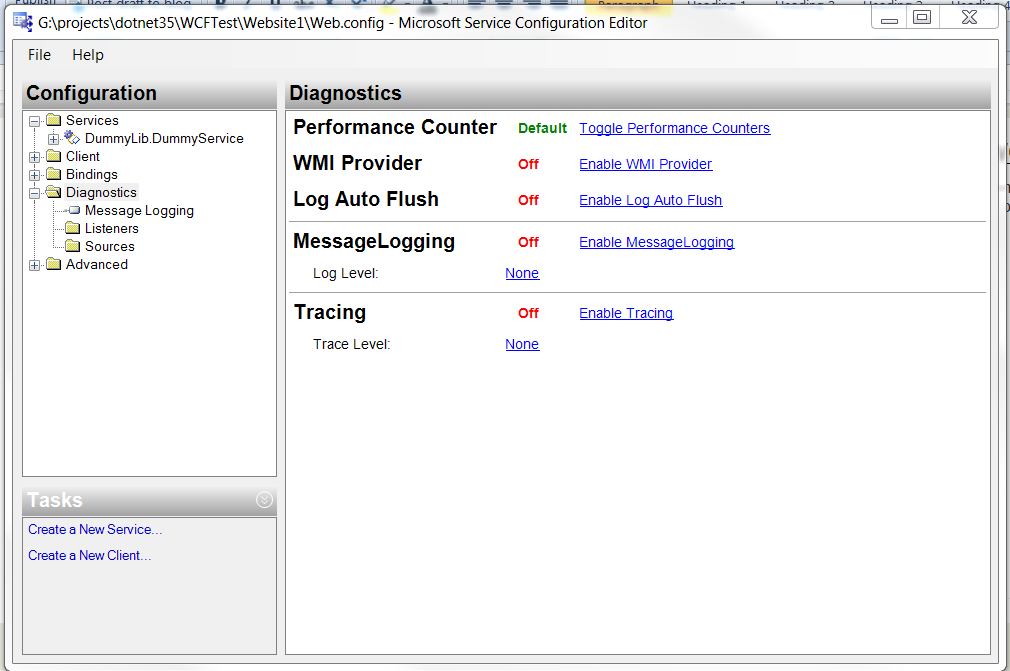Expand the Advanced tree node

tap(35, 265)
